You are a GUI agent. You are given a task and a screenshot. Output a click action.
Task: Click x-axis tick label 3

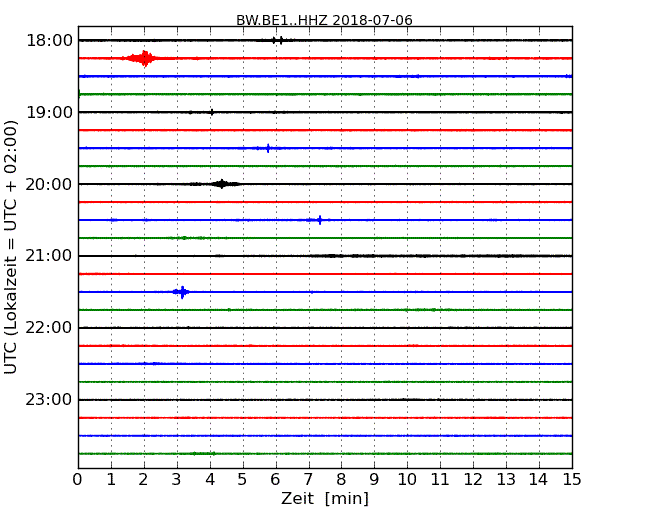tap(177, 479)
